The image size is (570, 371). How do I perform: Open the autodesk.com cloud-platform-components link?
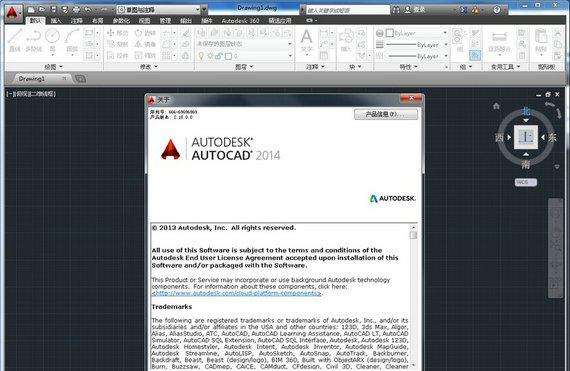coord(237,293)
